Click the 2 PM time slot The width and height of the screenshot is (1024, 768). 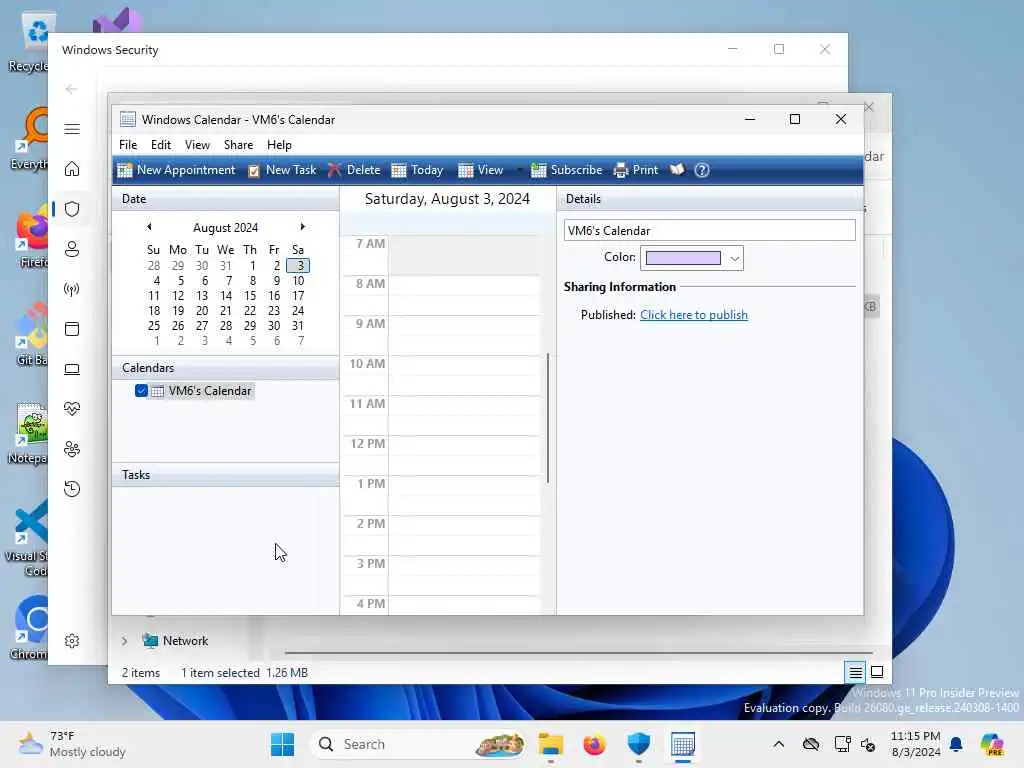tap(464, 535)
